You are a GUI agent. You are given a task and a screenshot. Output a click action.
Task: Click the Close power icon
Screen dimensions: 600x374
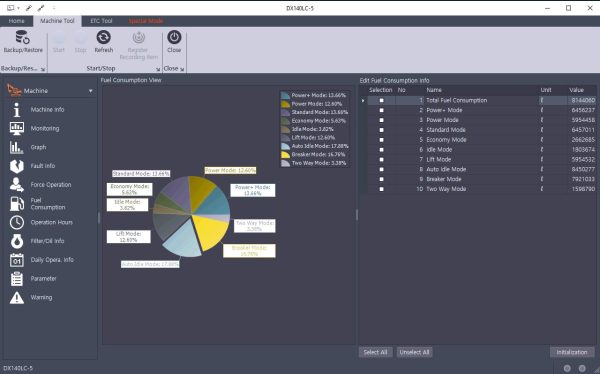[x=174, y=38]
